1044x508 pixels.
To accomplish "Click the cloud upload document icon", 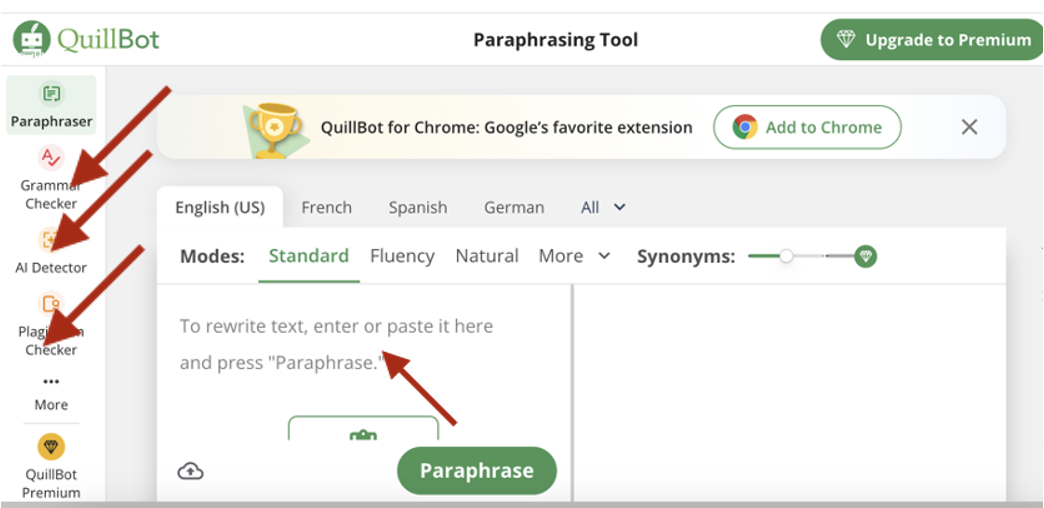I will pos(190,471).
